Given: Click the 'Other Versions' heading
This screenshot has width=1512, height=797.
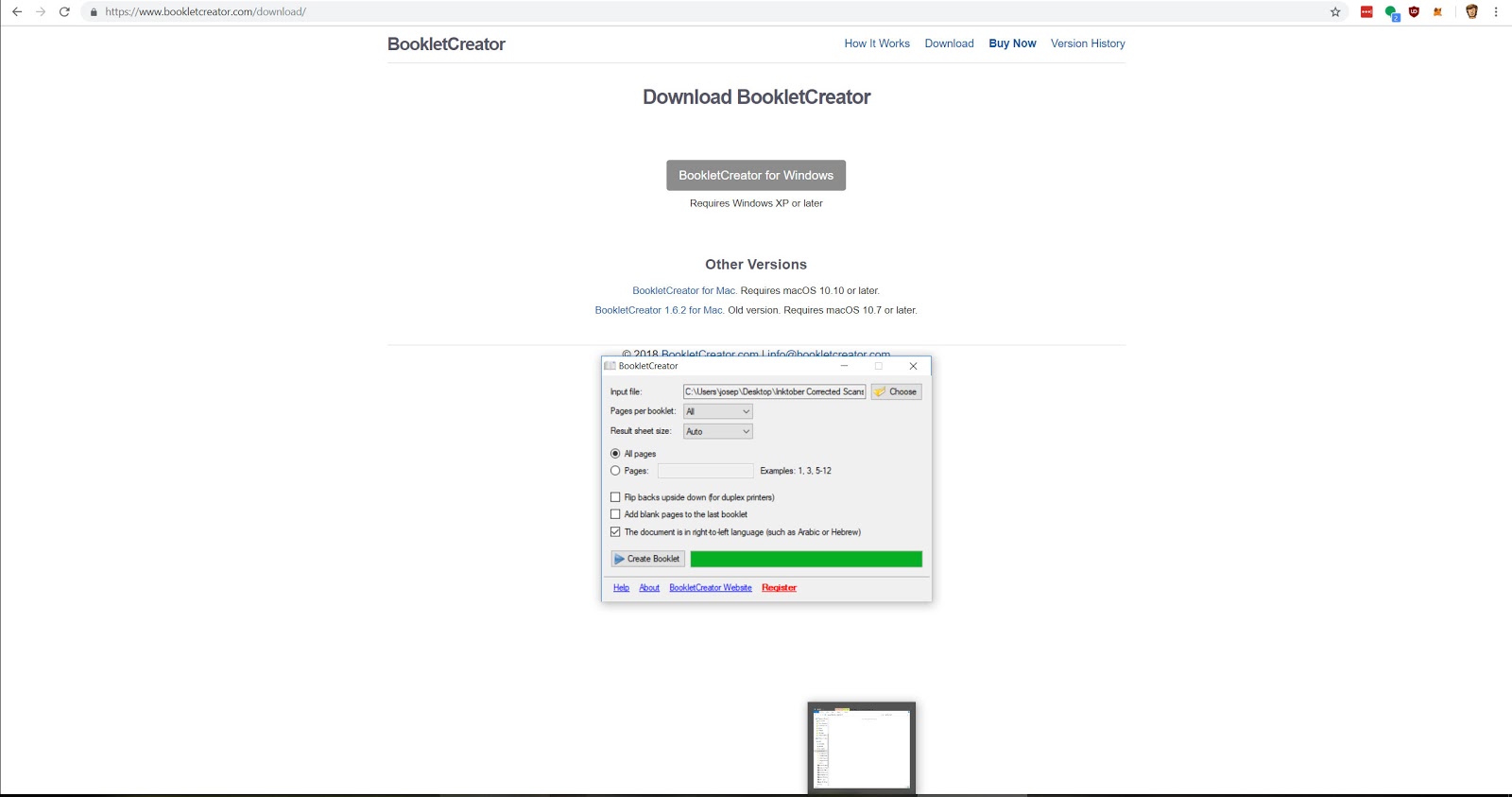Looking at the screenshot, I should click(x=756, y=265).
